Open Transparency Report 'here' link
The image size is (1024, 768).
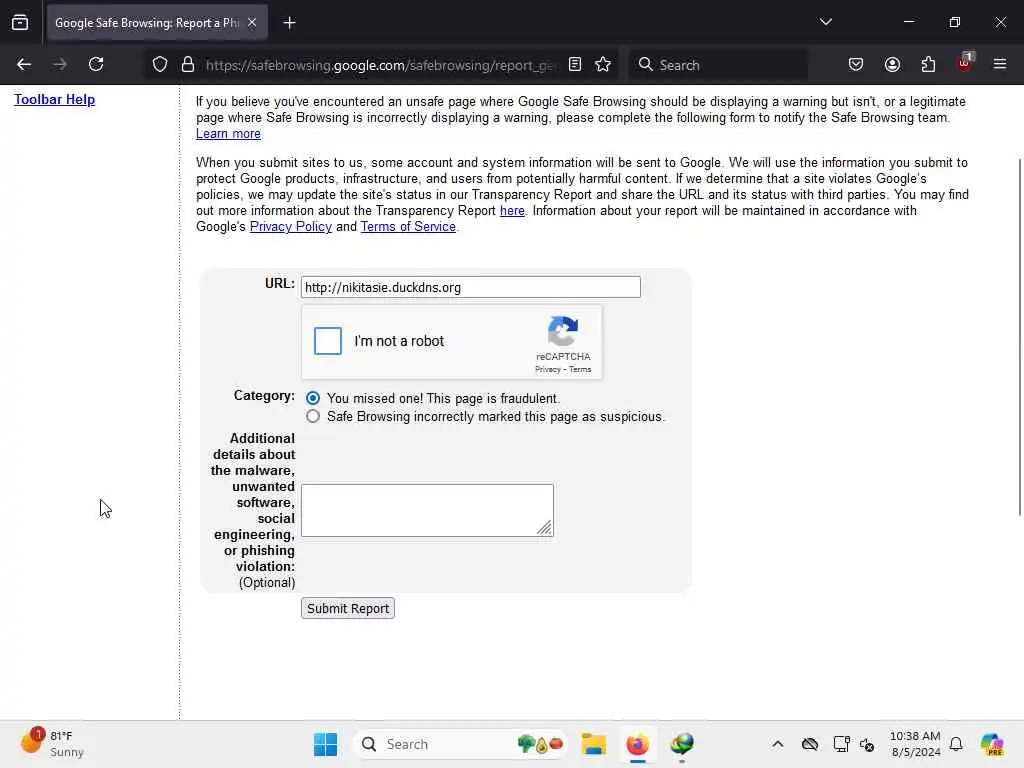pyautogui.click(x=512, y=211)
